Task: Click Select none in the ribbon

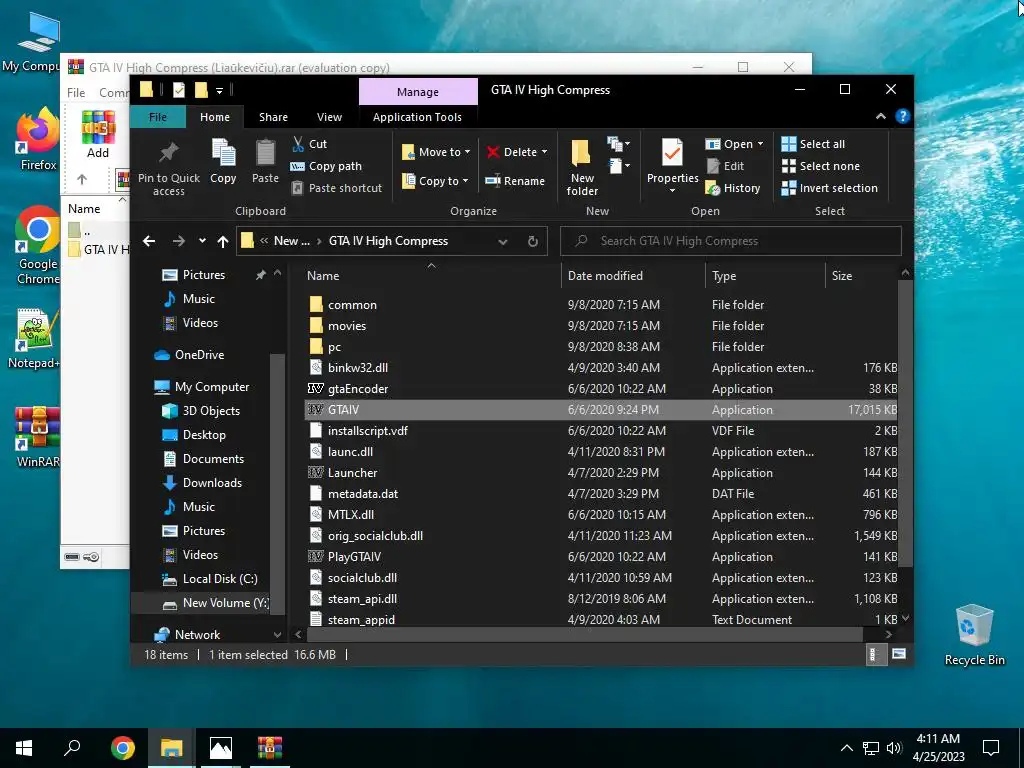Action: (821, 166)
